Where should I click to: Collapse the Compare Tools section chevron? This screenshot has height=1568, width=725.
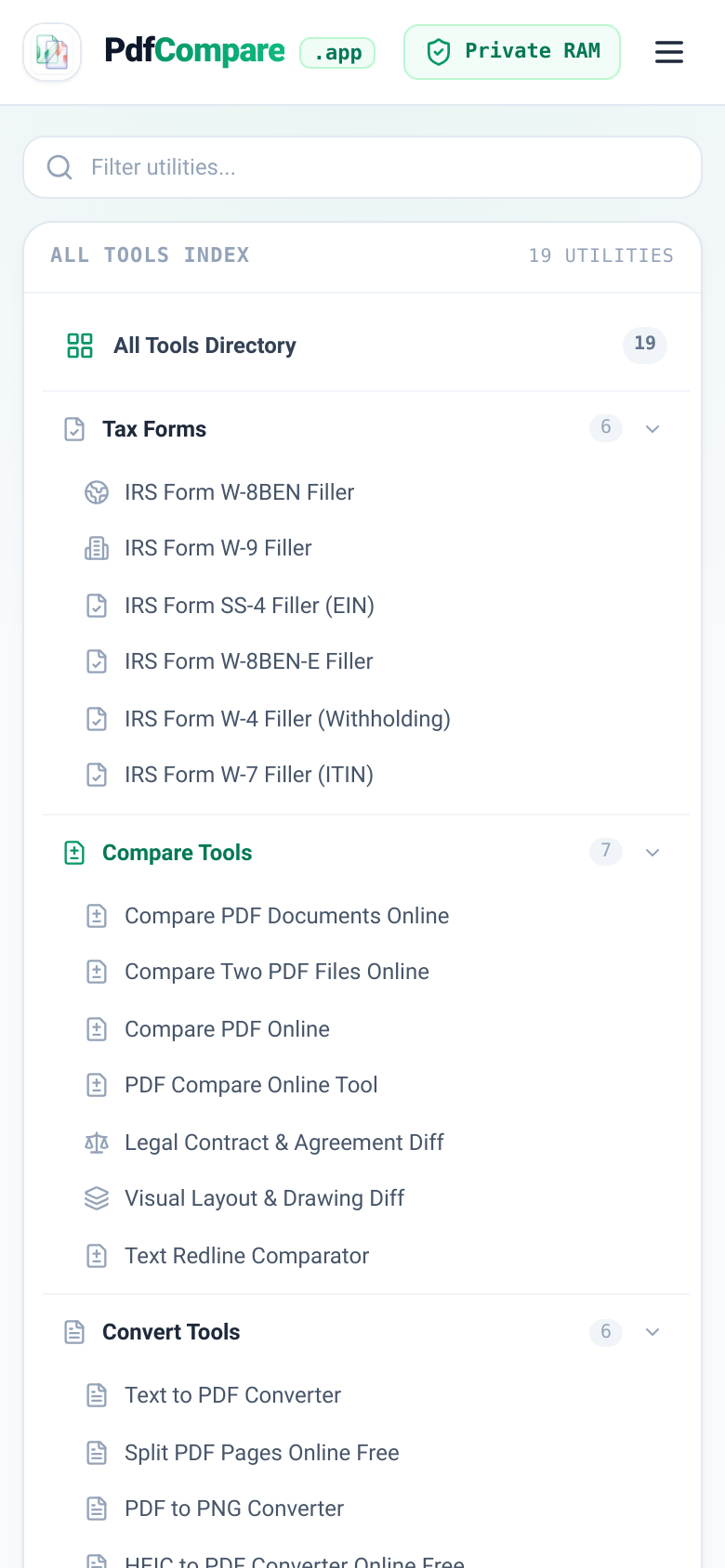point(652,853)
